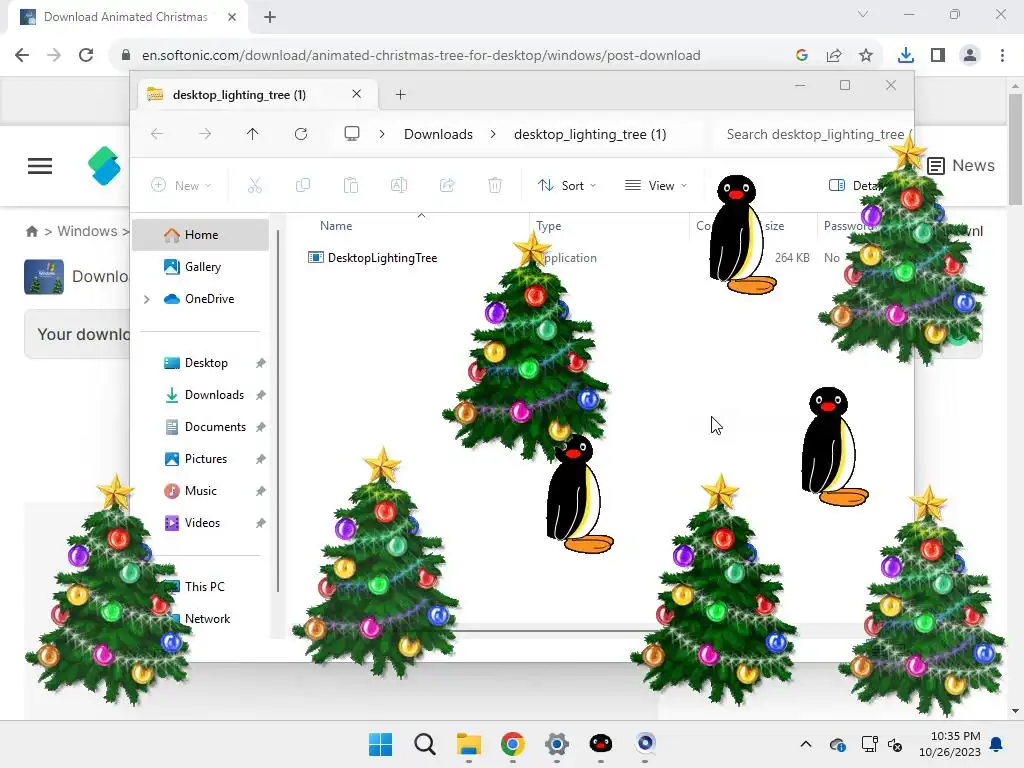The width and height of the screenshot is (1024, 768).
Task: Open Downloads quick access folder
Action: pyautogui.click(x=200, y=395)
